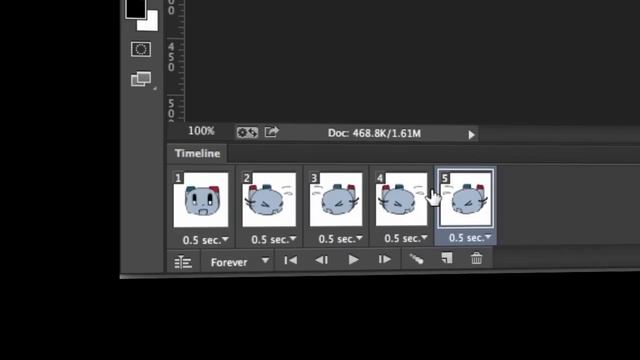This screenshot has width=640, height=360.
Task: Change screen mode icon
Action: pos(141,79)
